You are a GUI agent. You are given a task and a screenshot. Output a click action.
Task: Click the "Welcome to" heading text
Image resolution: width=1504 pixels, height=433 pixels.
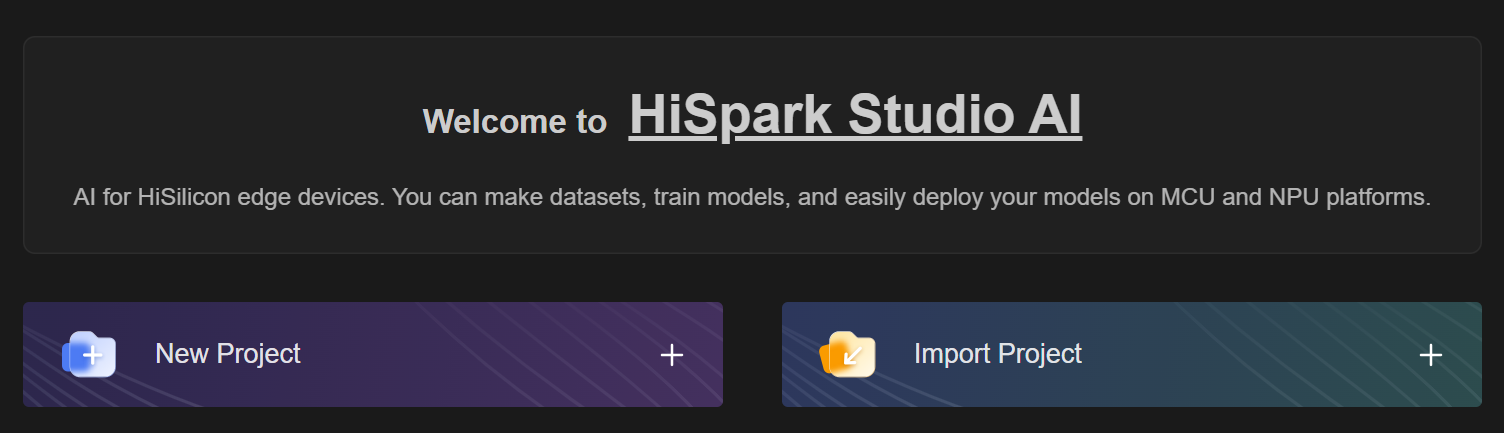[514, 121]
